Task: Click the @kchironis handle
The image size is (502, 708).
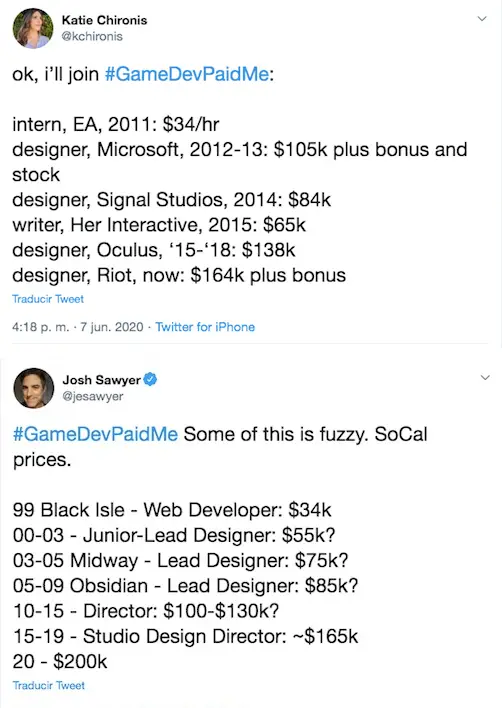Action: [92, 37]
